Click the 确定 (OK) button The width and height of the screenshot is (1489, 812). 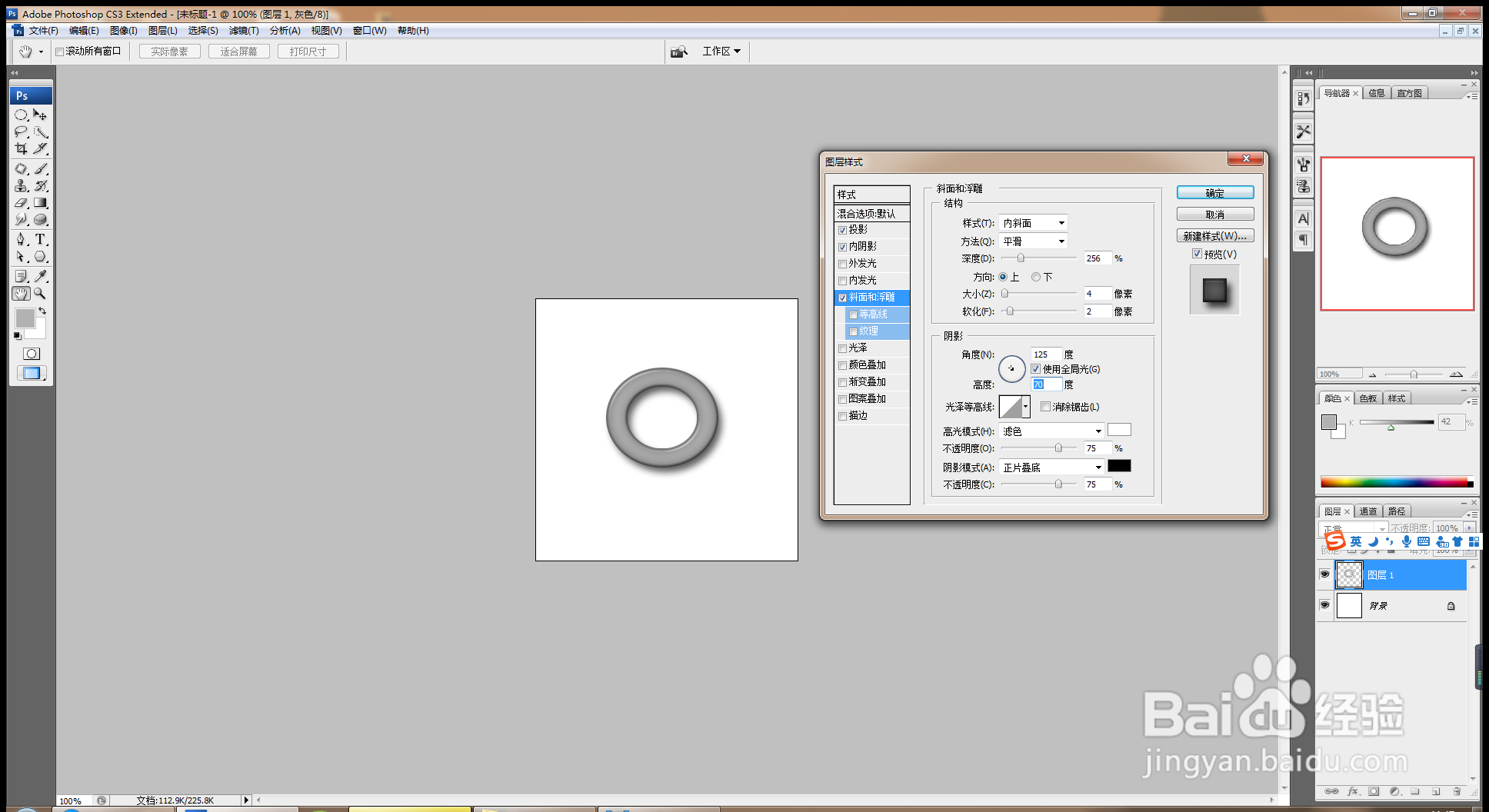click(1215, 193)
